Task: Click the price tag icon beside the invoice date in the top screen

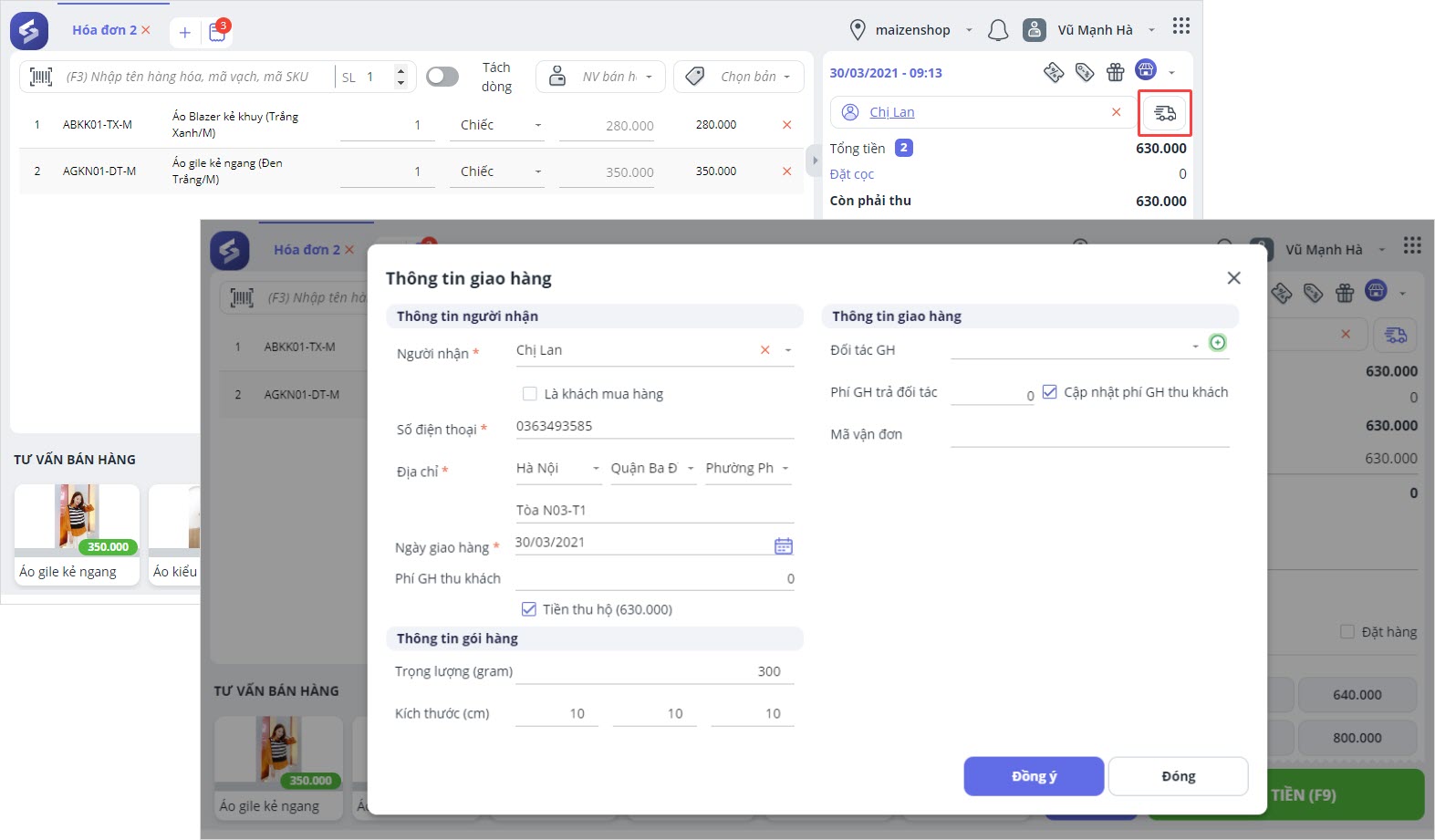Action: 1085,72
